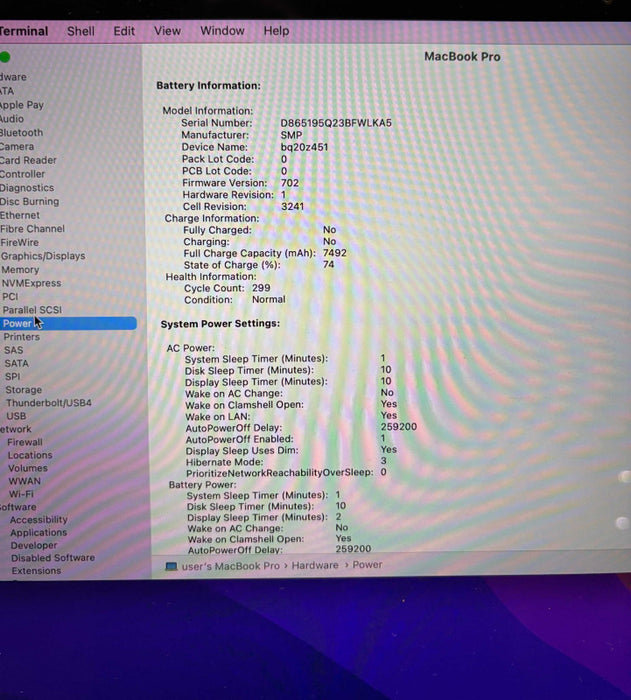
Task: Select the Software category in sidebar
Action: point(18,507)
